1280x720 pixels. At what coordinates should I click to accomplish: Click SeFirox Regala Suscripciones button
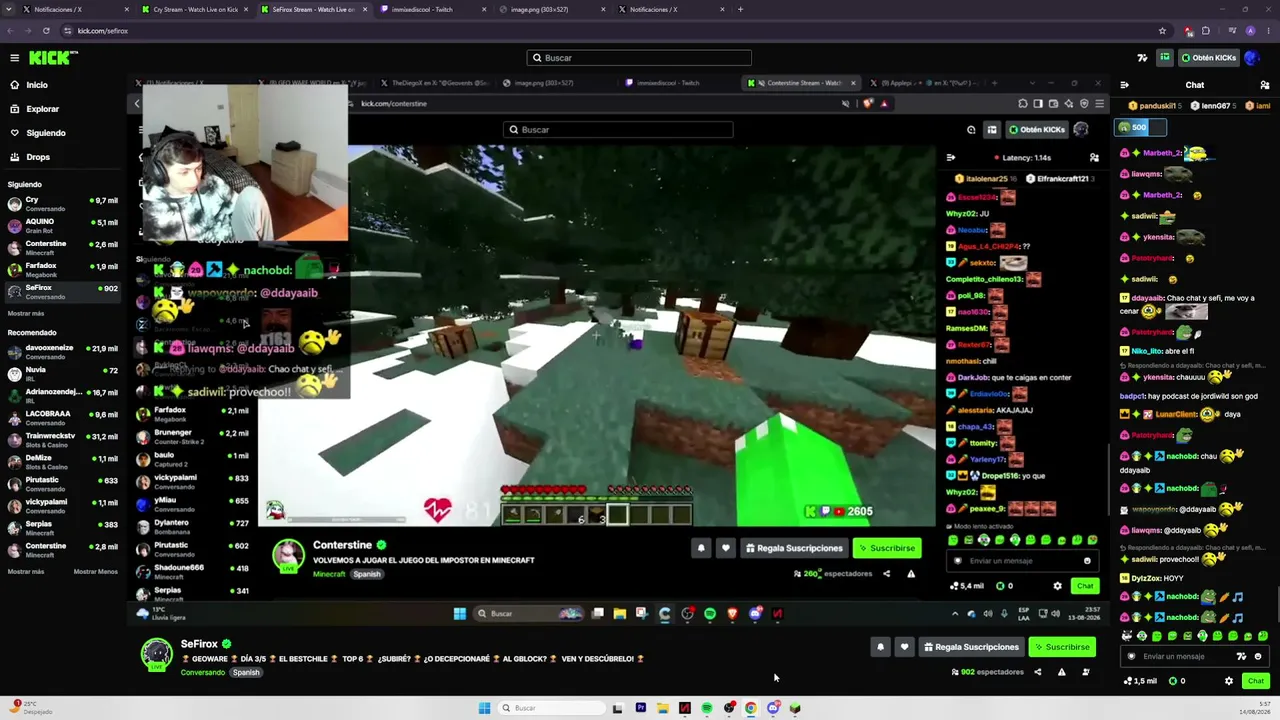970,647
